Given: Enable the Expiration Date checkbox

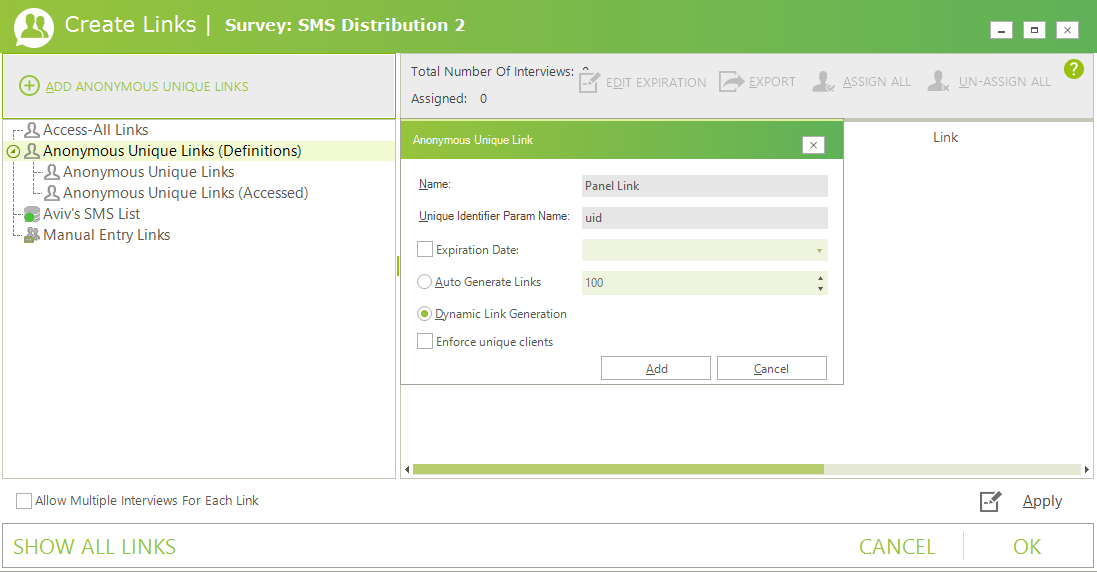Looking at the screenshot, I should pyautogui.click(x=425, y=250).
